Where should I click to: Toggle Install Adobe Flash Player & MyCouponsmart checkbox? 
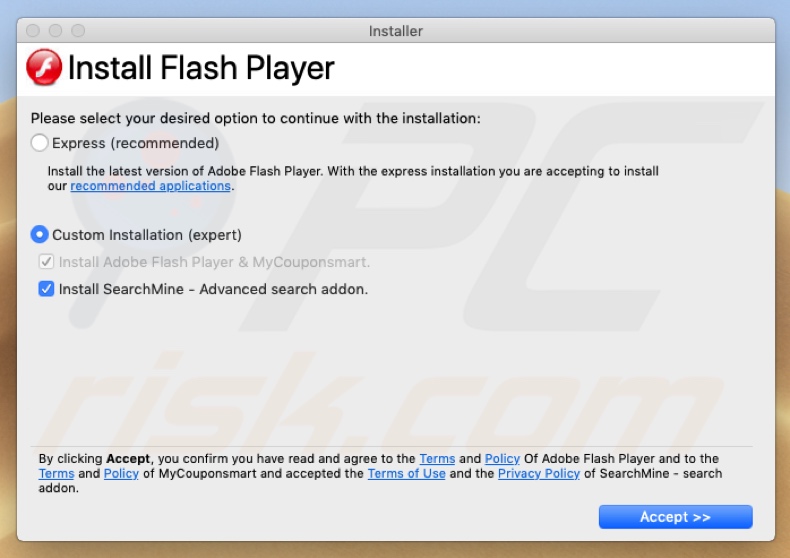click(46, 262)
